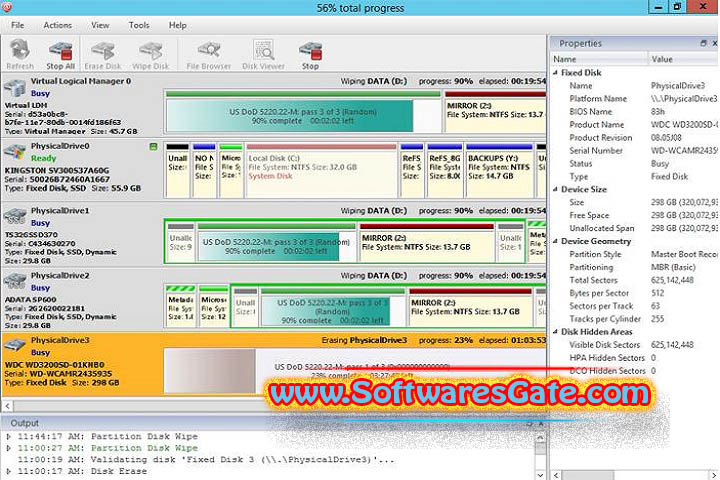The image size is (720, 480).
Task: Select the BACKUPS (Y:) partition block
Action: point(499,170)
